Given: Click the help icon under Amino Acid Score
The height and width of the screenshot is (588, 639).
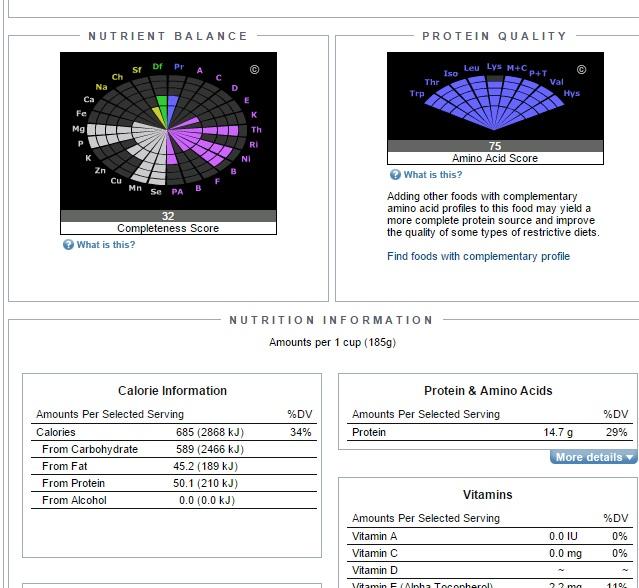Looking at the screenshot, I should click(x=395, y=174).
